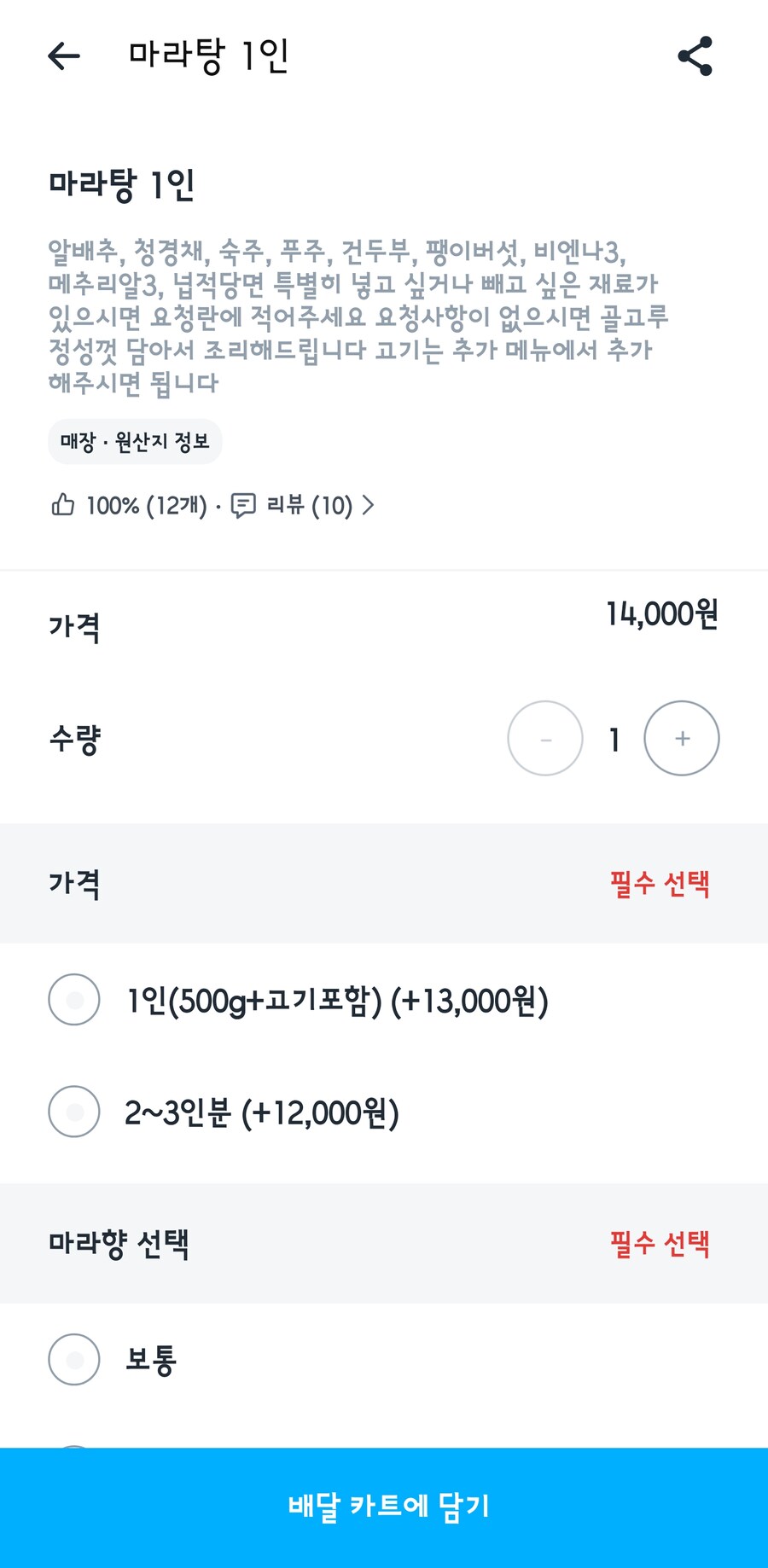The image size is (768, 1568).
Task: Tap the 마라향 선택 section header
Action: [x=119, y=1244]
